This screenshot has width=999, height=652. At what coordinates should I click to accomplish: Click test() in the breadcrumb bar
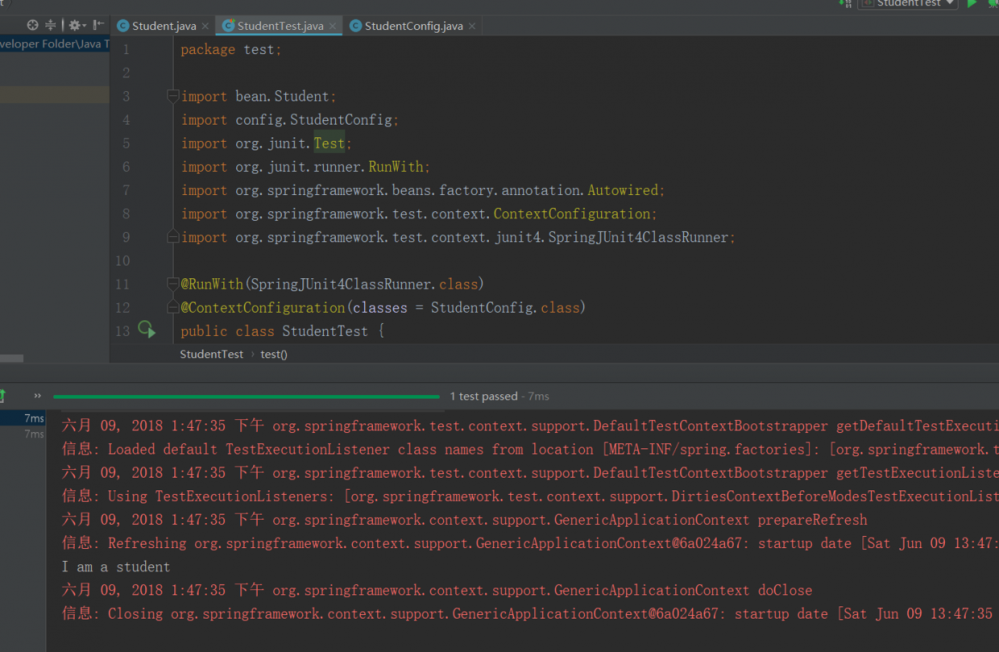(x=274, y=354)
